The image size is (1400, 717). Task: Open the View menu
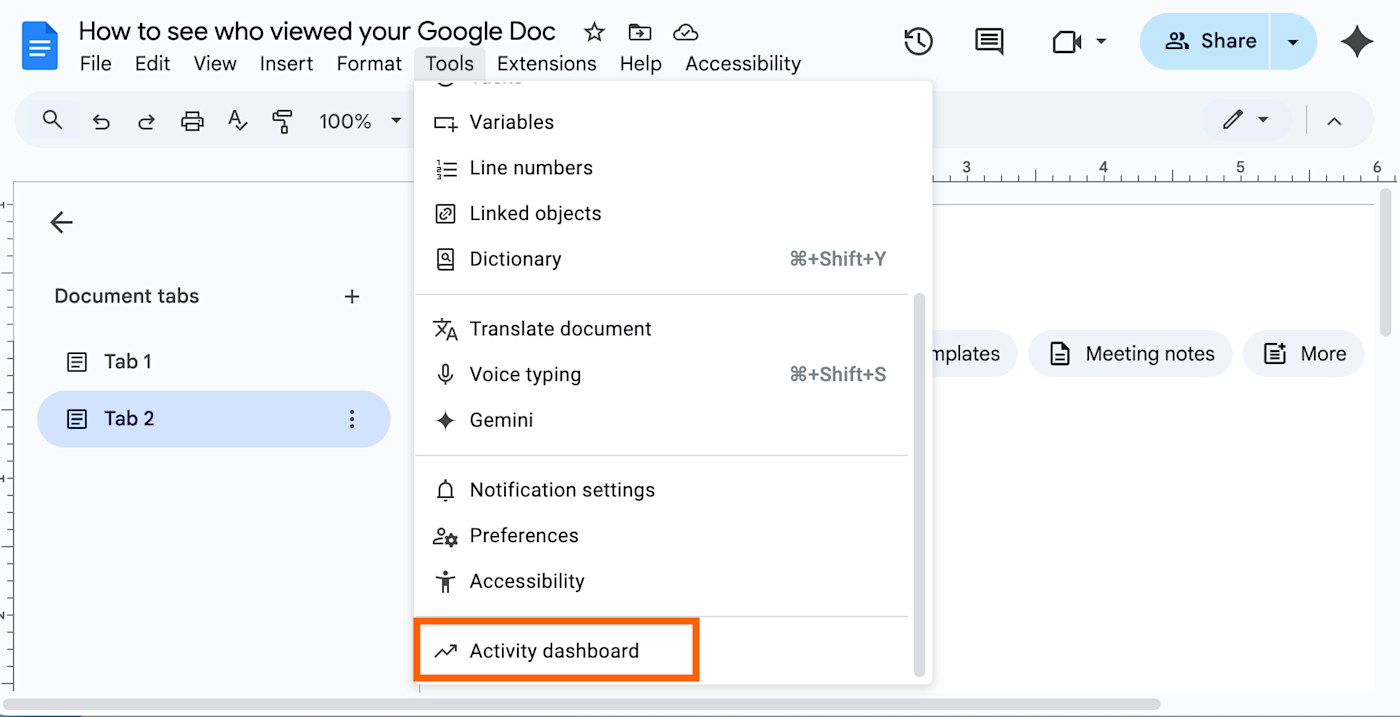point(215,63)
